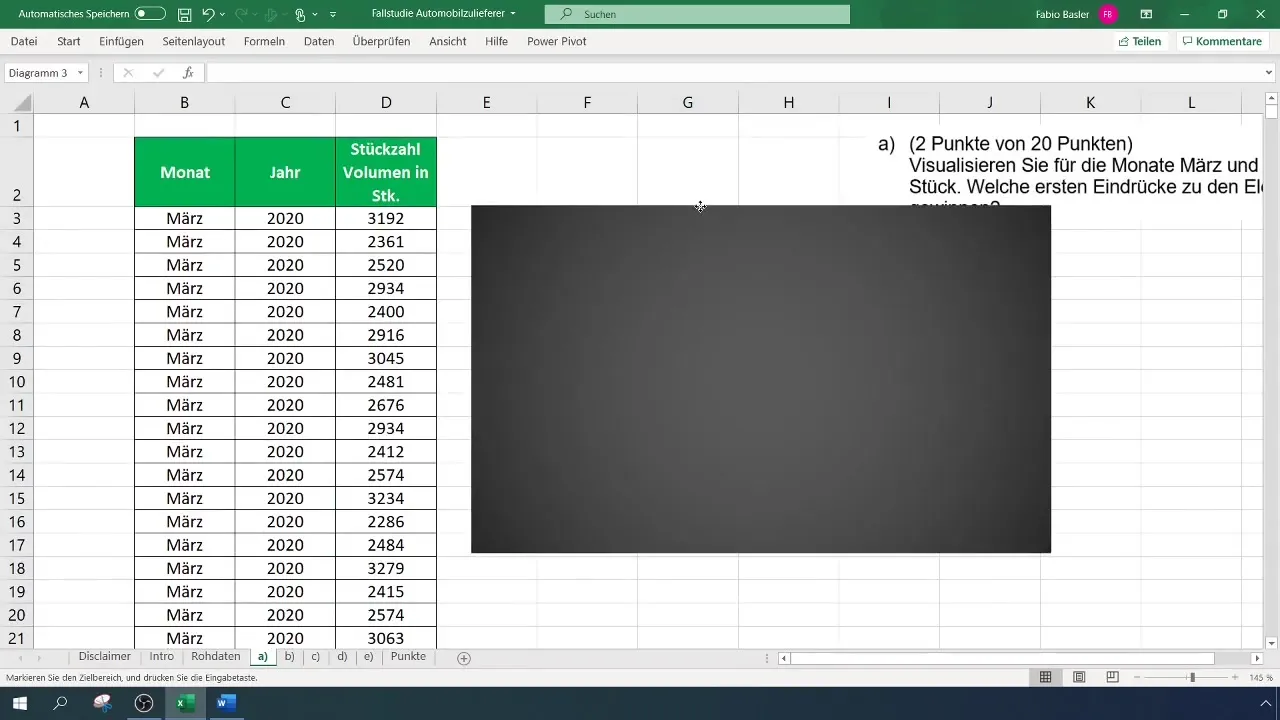Click inside the formula bar input
The width and height of the screenshot is (1280, 720).
point(735,73)
